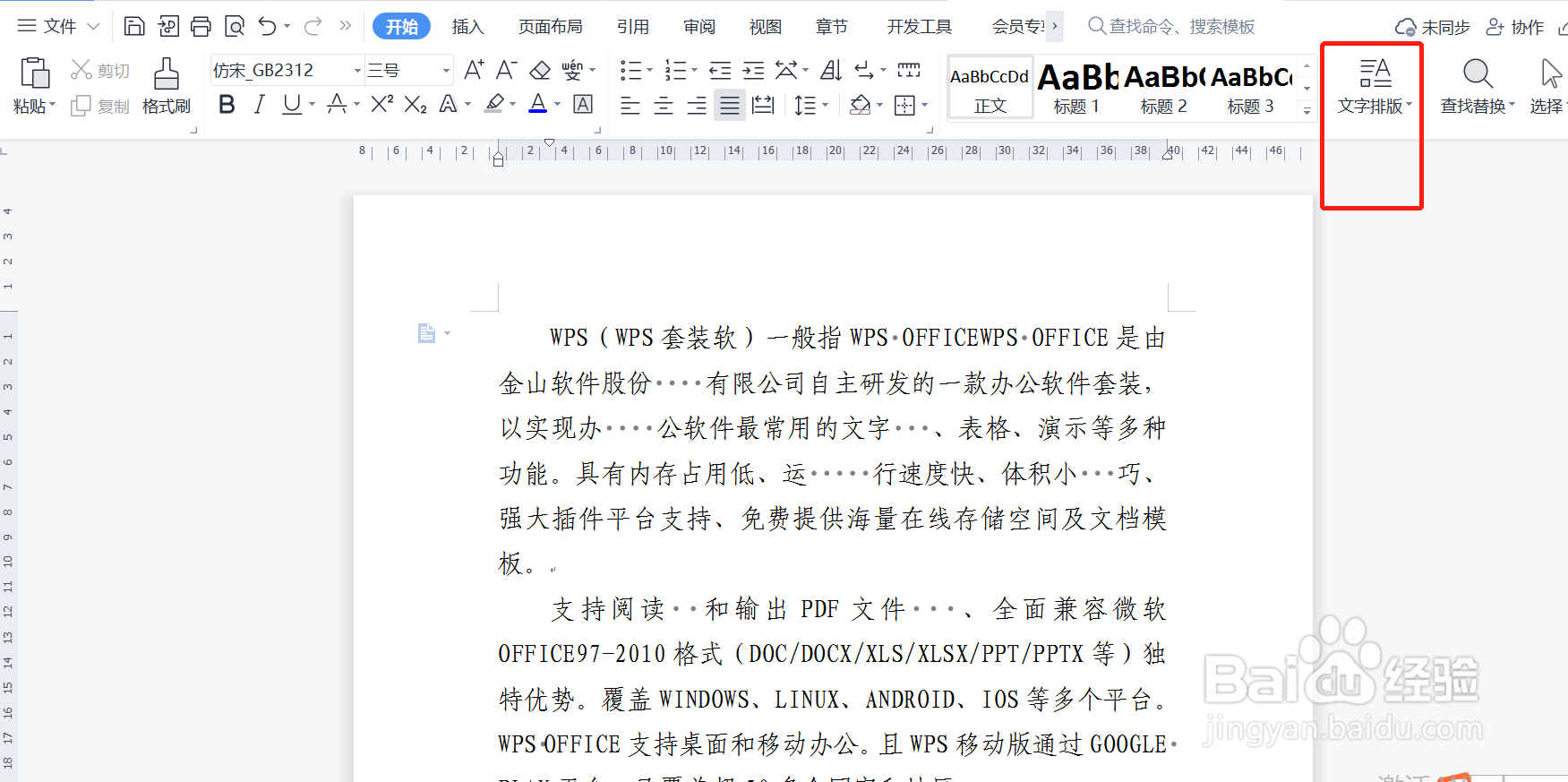Click the paragraph layout icon beside document text
1568x782 pixels.
(x=427, y=333)
